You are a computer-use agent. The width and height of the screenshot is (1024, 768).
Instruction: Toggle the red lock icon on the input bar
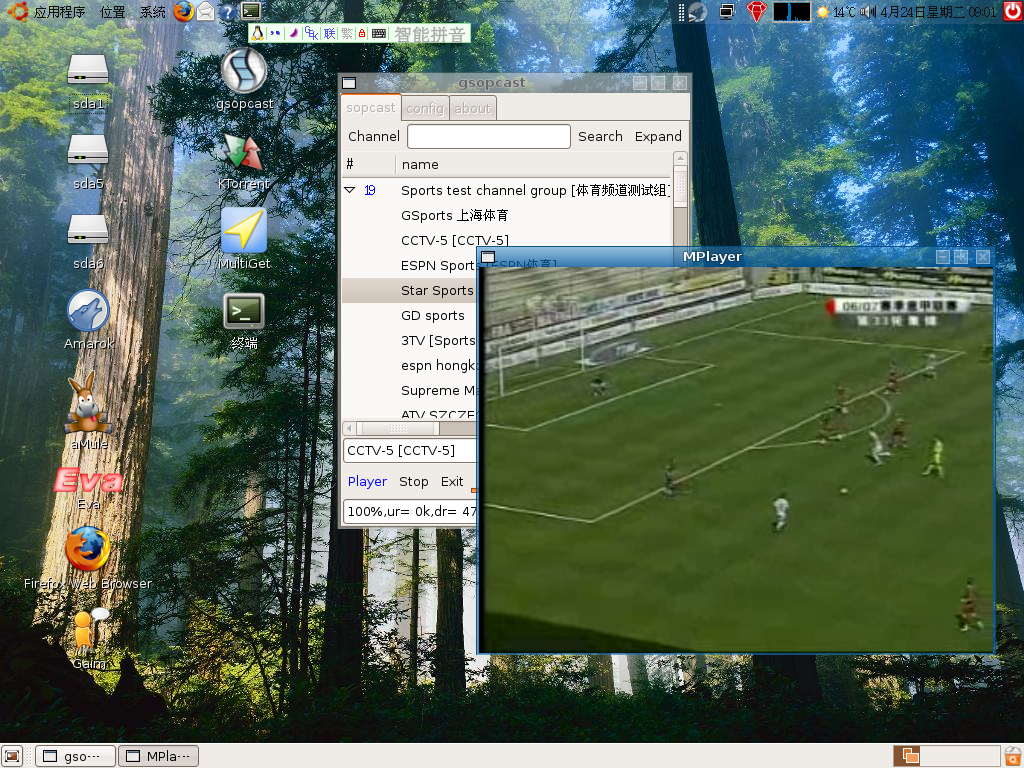click(362, 33)
